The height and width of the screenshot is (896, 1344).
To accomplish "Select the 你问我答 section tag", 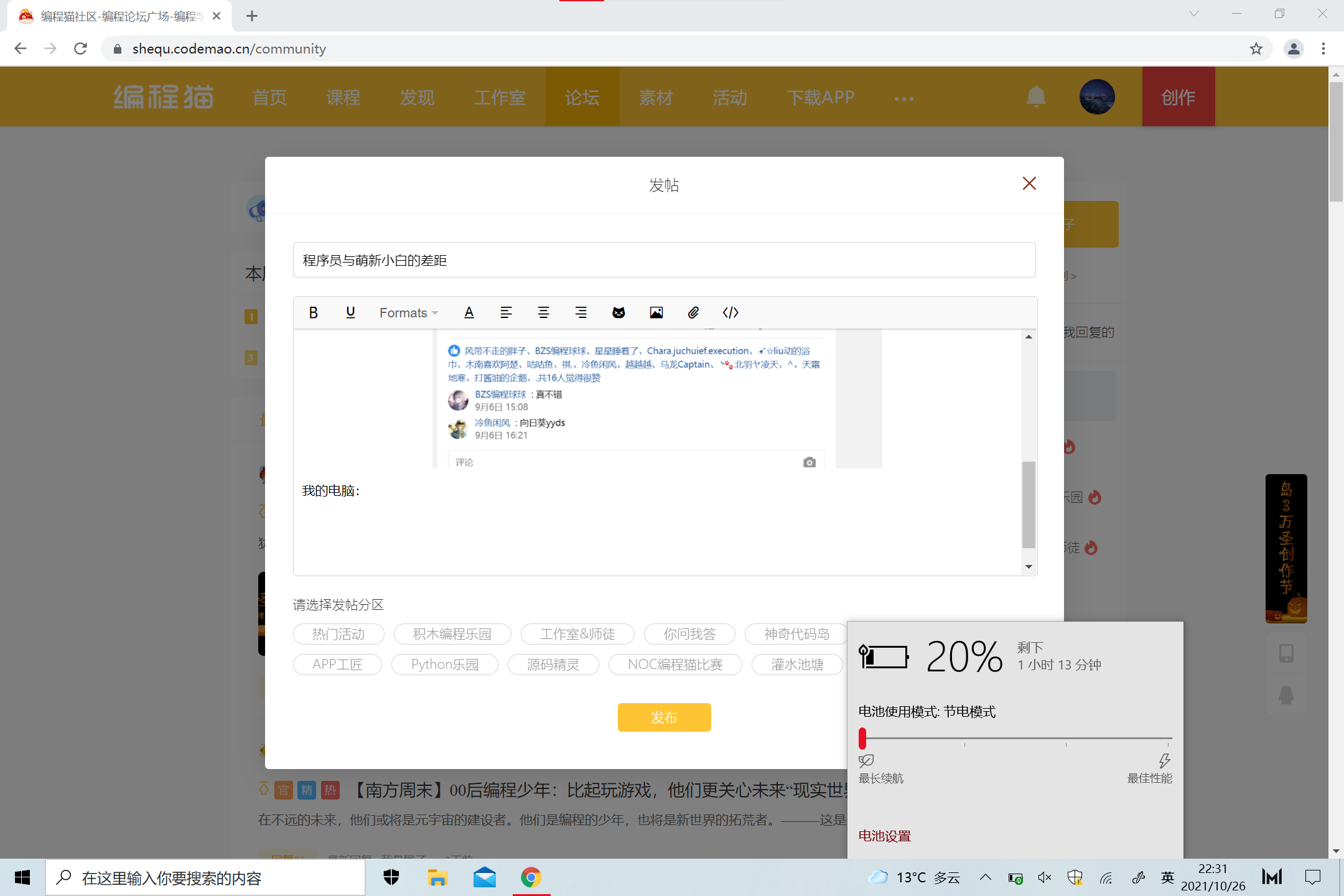I will click(x=689, y=634).
